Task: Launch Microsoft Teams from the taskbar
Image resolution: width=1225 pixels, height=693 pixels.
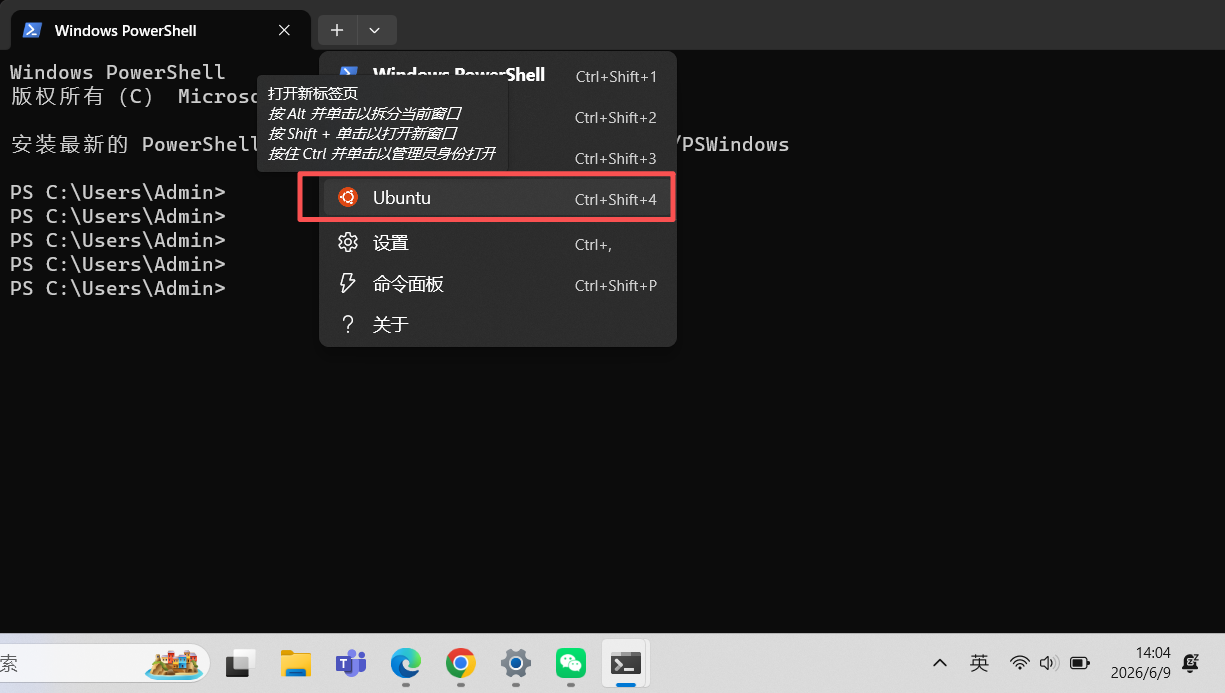Action: pyautogui.click(x=350, y=662)
